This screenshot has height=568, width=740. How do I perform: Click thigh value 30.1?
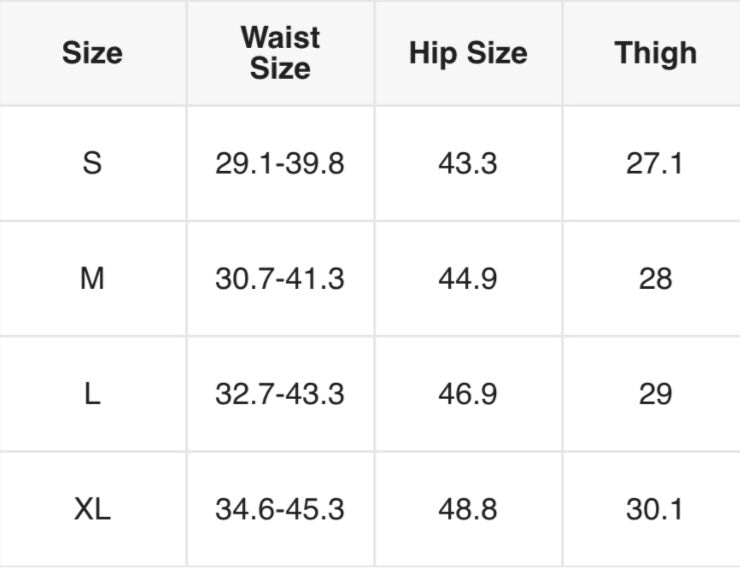(655, 510)
